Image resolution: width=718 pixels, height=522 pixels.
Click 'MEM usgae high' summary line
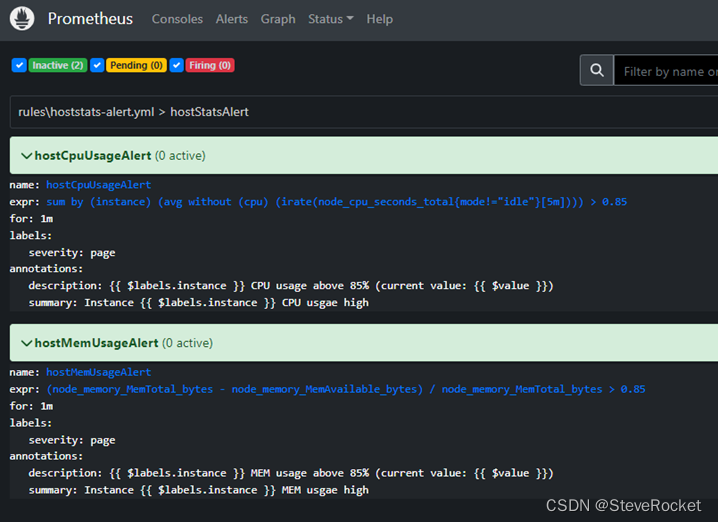[199, 490]
